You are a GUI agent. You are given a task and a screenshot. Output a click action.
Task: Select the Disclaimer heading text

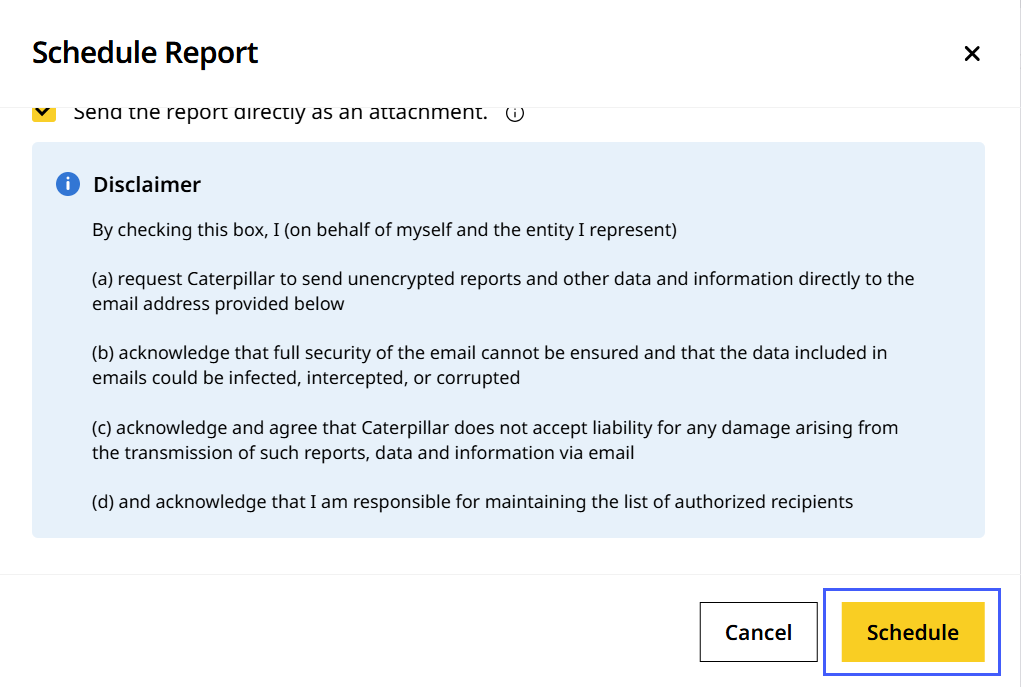[147, 185]
